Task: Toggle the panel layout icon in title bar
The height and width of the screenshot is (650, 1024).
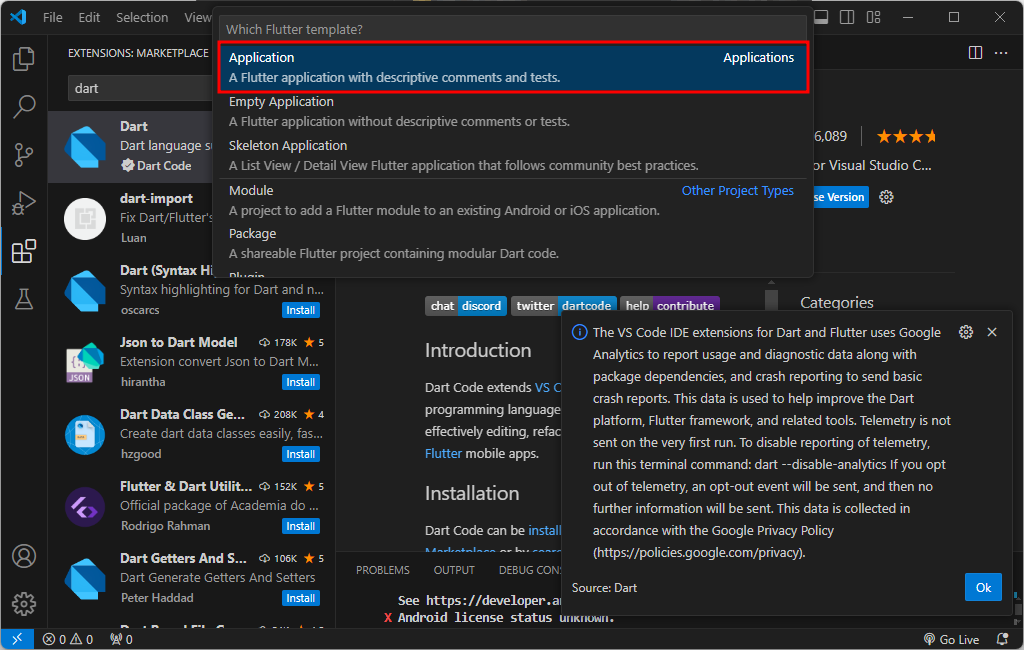Action: (822, 17)
